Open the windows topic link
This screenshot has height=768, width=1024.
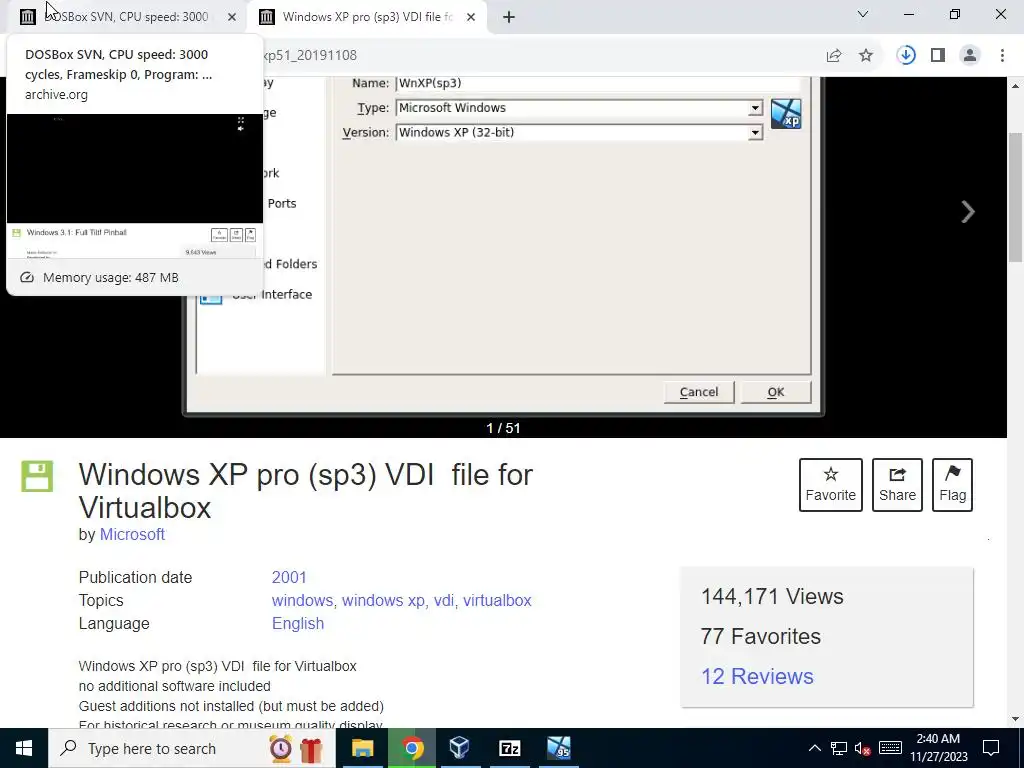click(302, 600)
